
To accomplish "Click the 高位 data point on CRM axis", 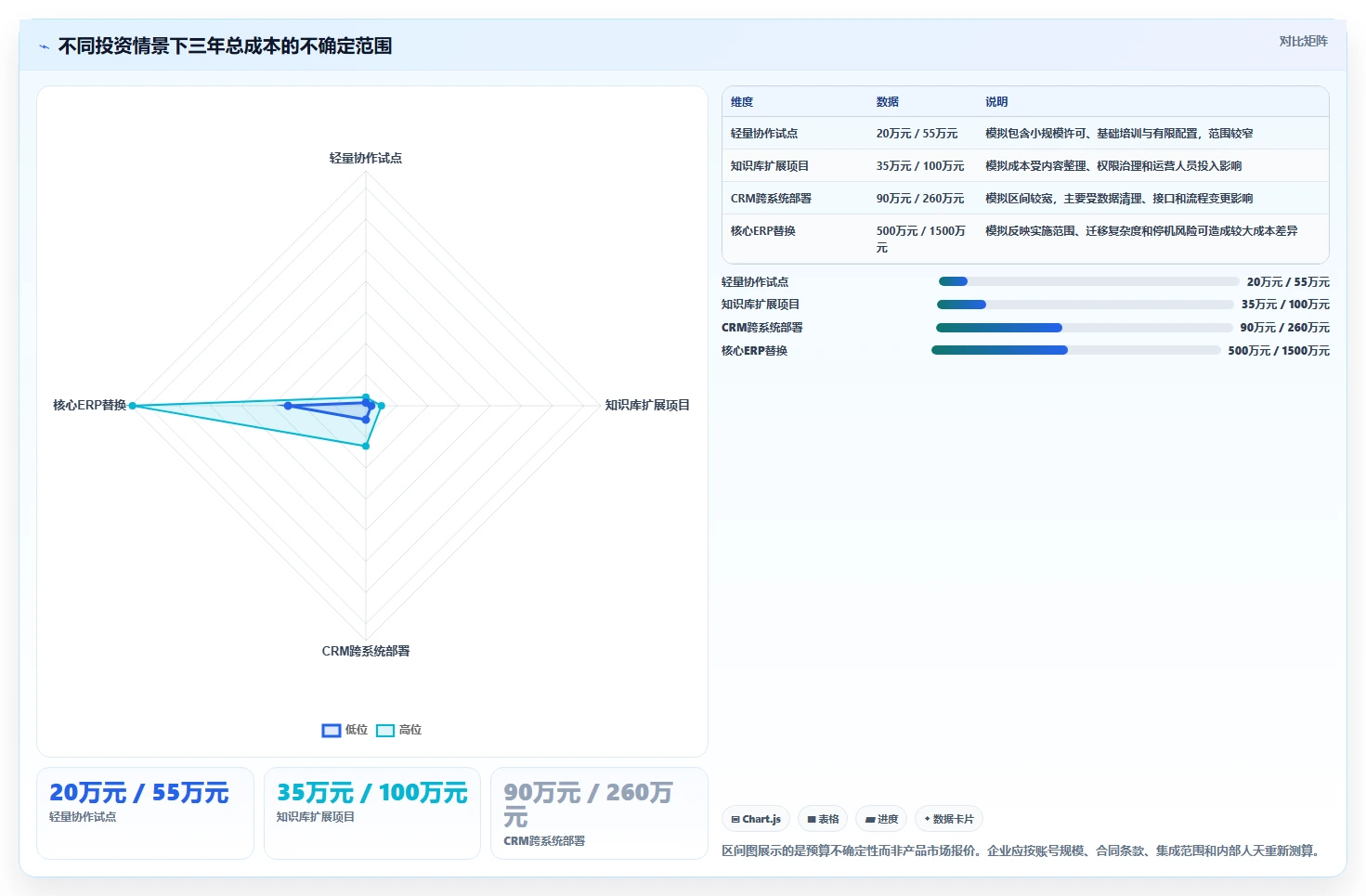I will pos(366,447).
